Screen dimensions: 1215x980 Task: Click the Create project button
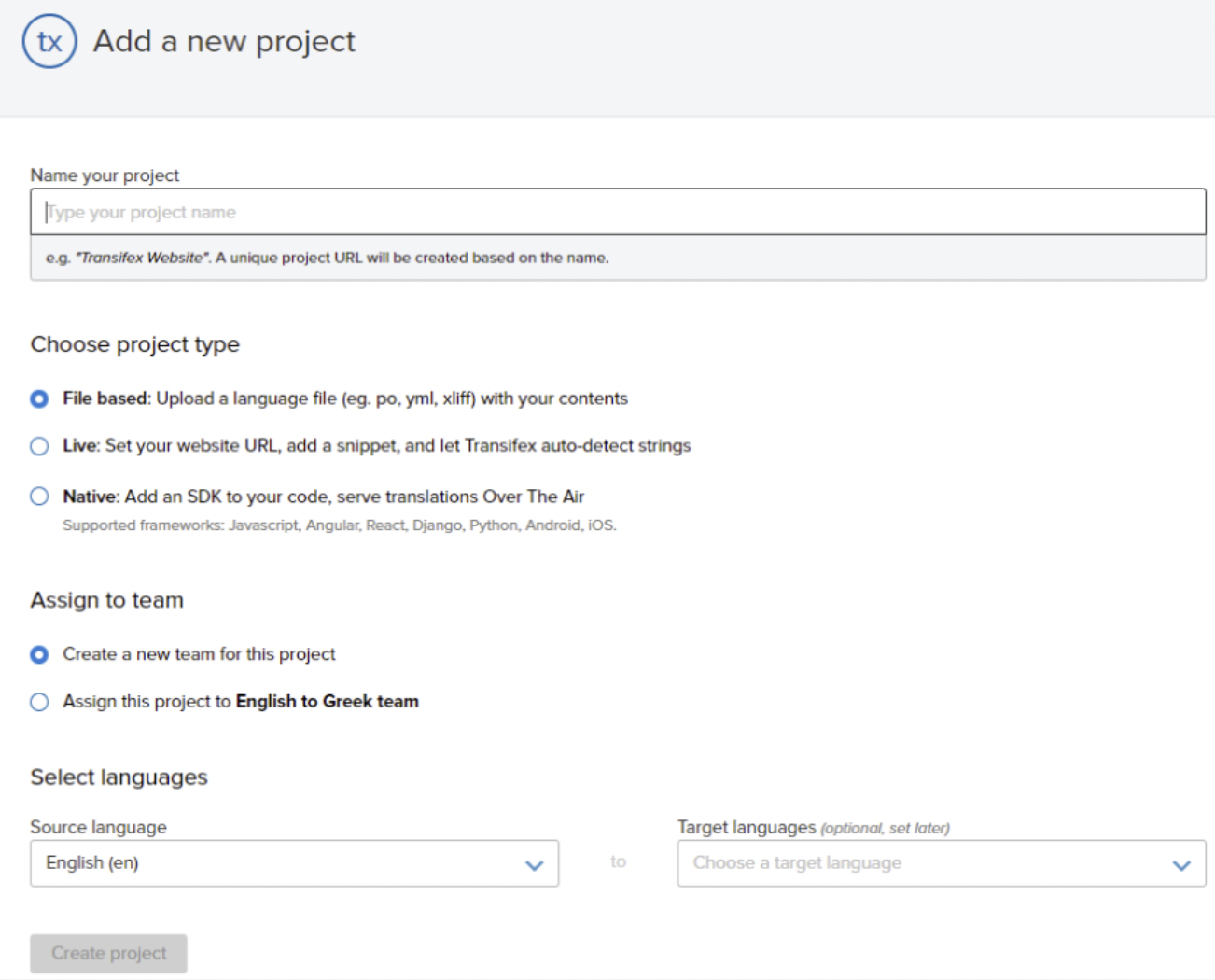108,953
